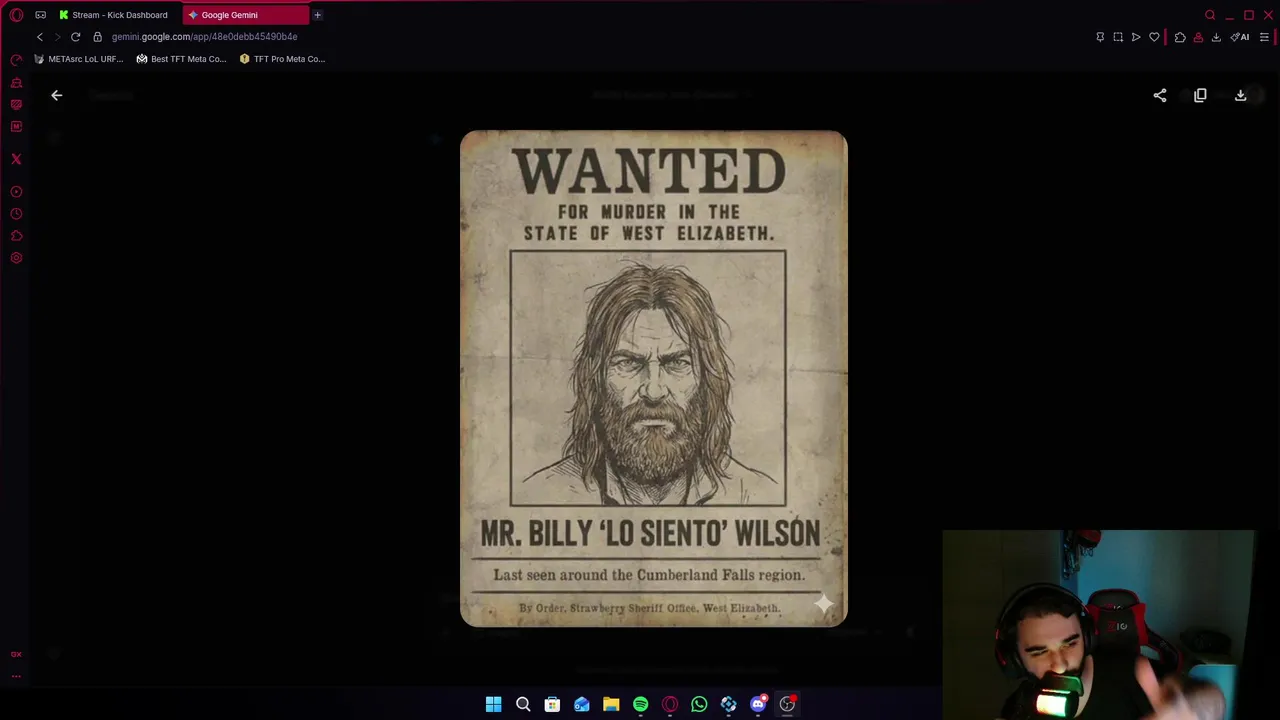Open browser downloads panel

coord(1216,37)
